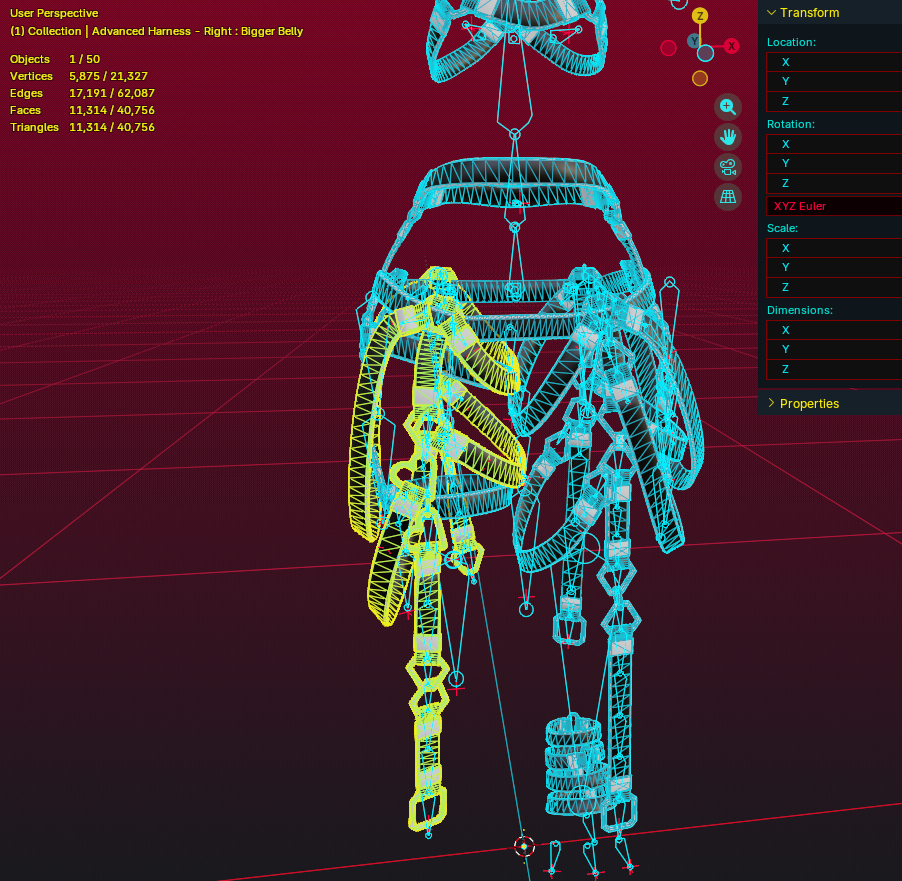
Task: Click the Y axis gizmo ball
Action: click(694, 40)
